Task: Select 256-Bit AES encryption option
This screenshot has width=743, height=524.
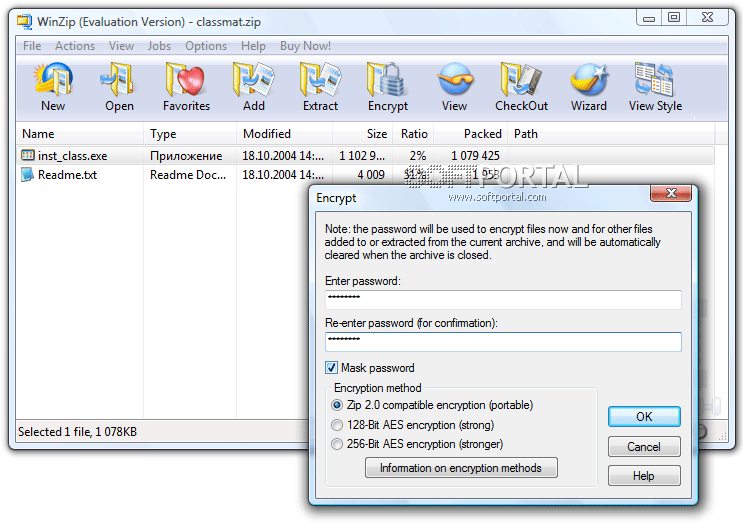Action: [337, 444]
